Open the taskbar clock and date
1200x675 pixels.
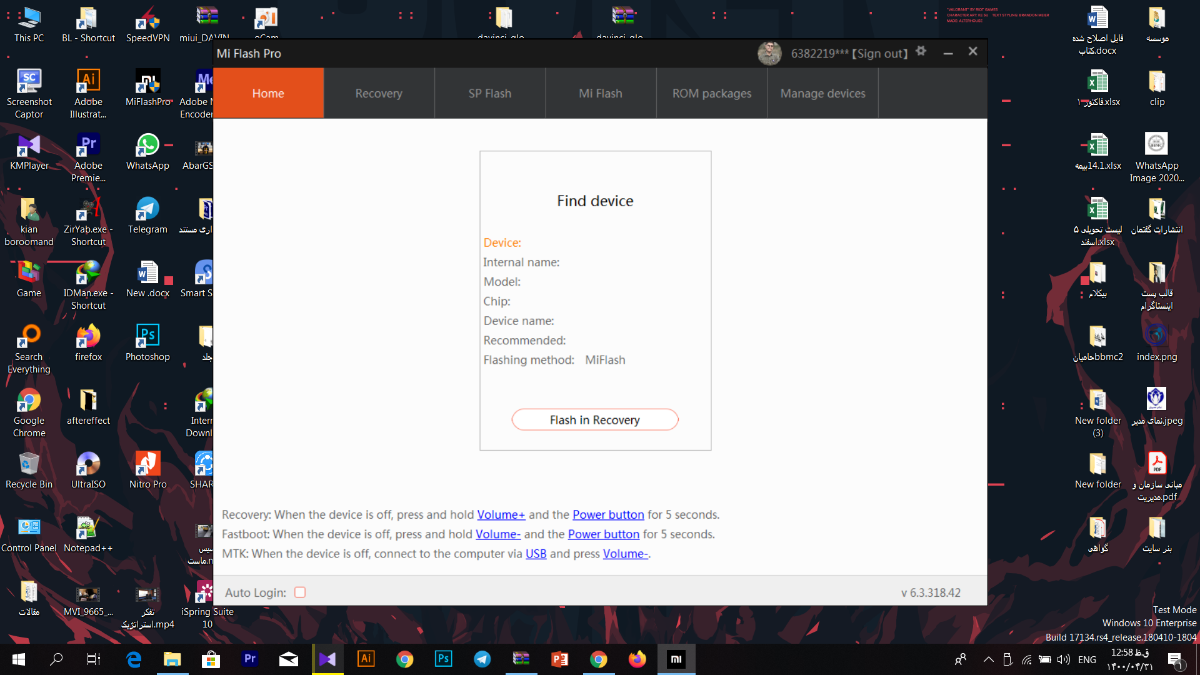[x=1130, y=659]
